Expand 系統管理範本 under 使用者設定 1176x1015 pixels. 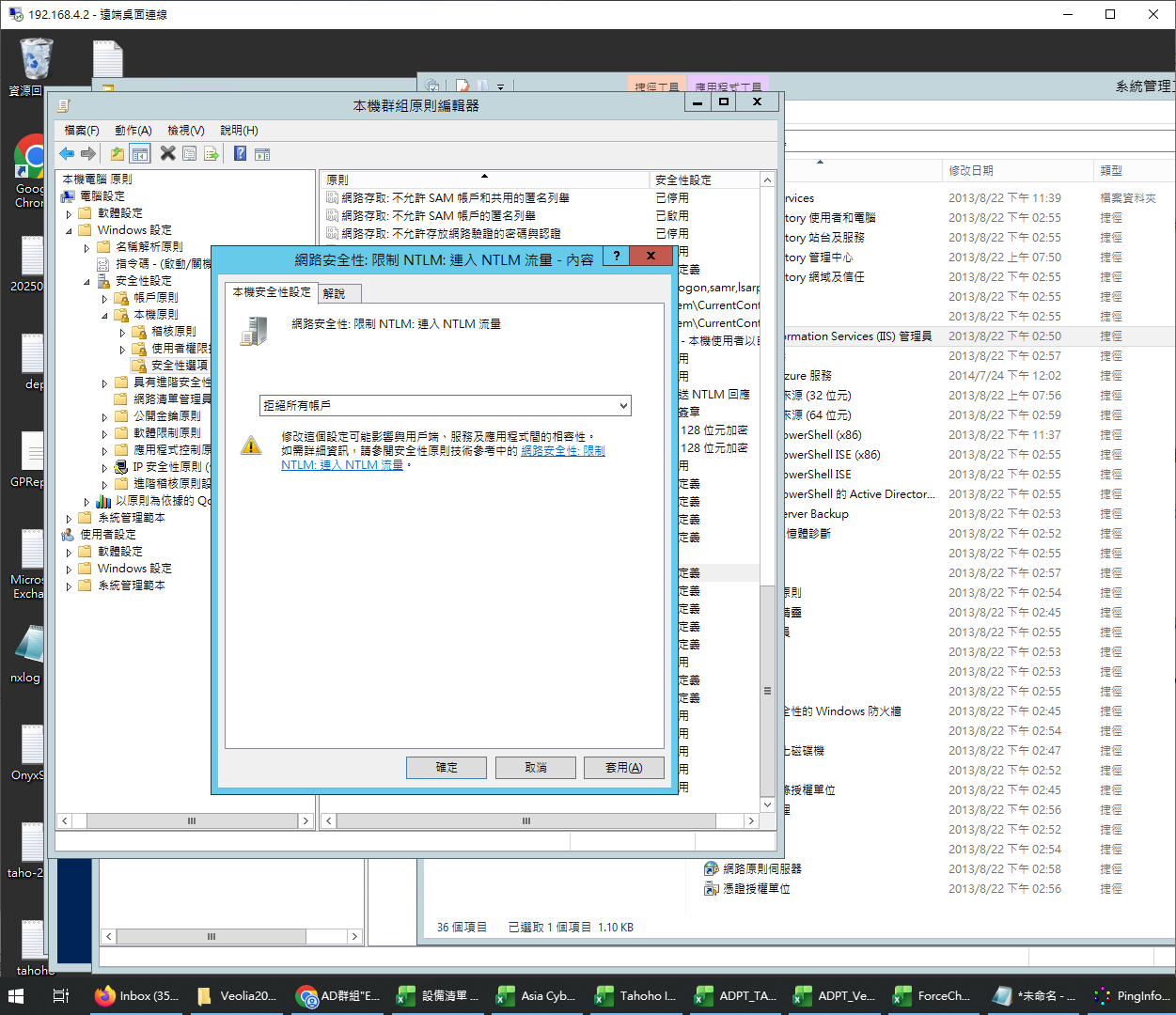[69, 586]
